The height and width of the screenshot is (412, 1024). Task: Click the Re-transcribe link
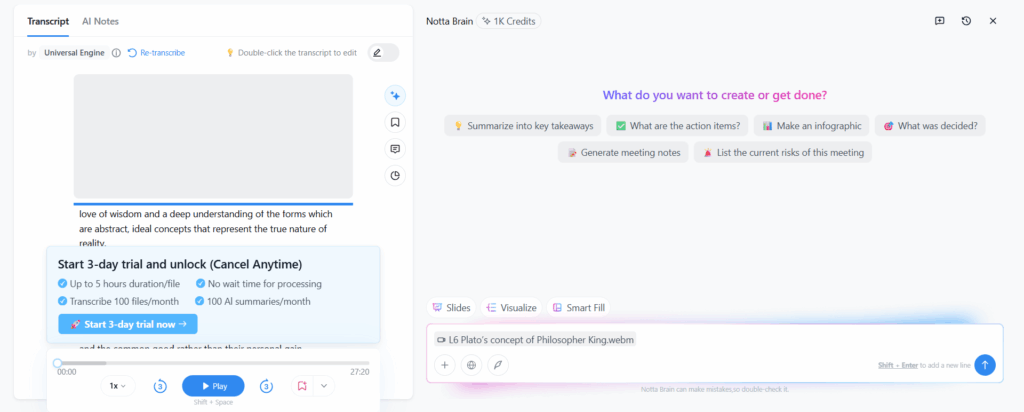click(x=156, y=53)
